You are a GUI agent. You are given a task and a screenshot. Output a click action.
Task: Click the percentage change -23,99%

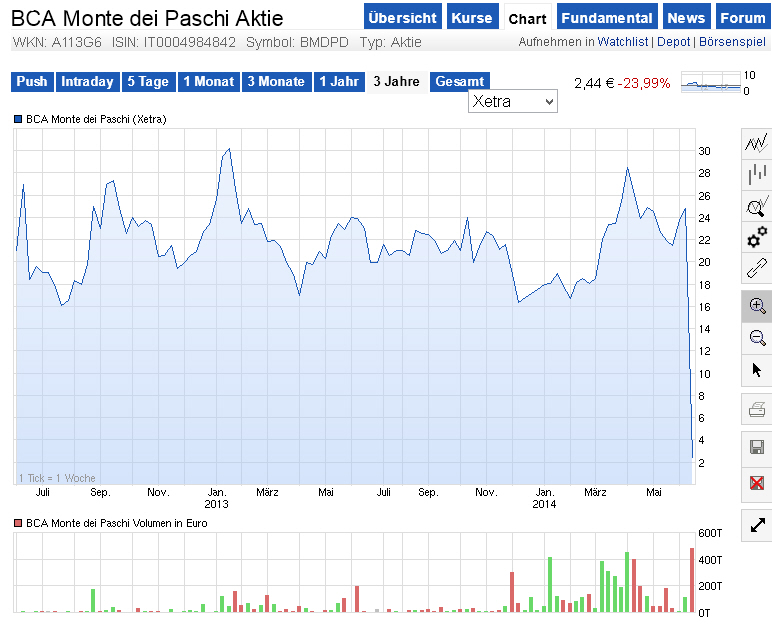[644, 83]
